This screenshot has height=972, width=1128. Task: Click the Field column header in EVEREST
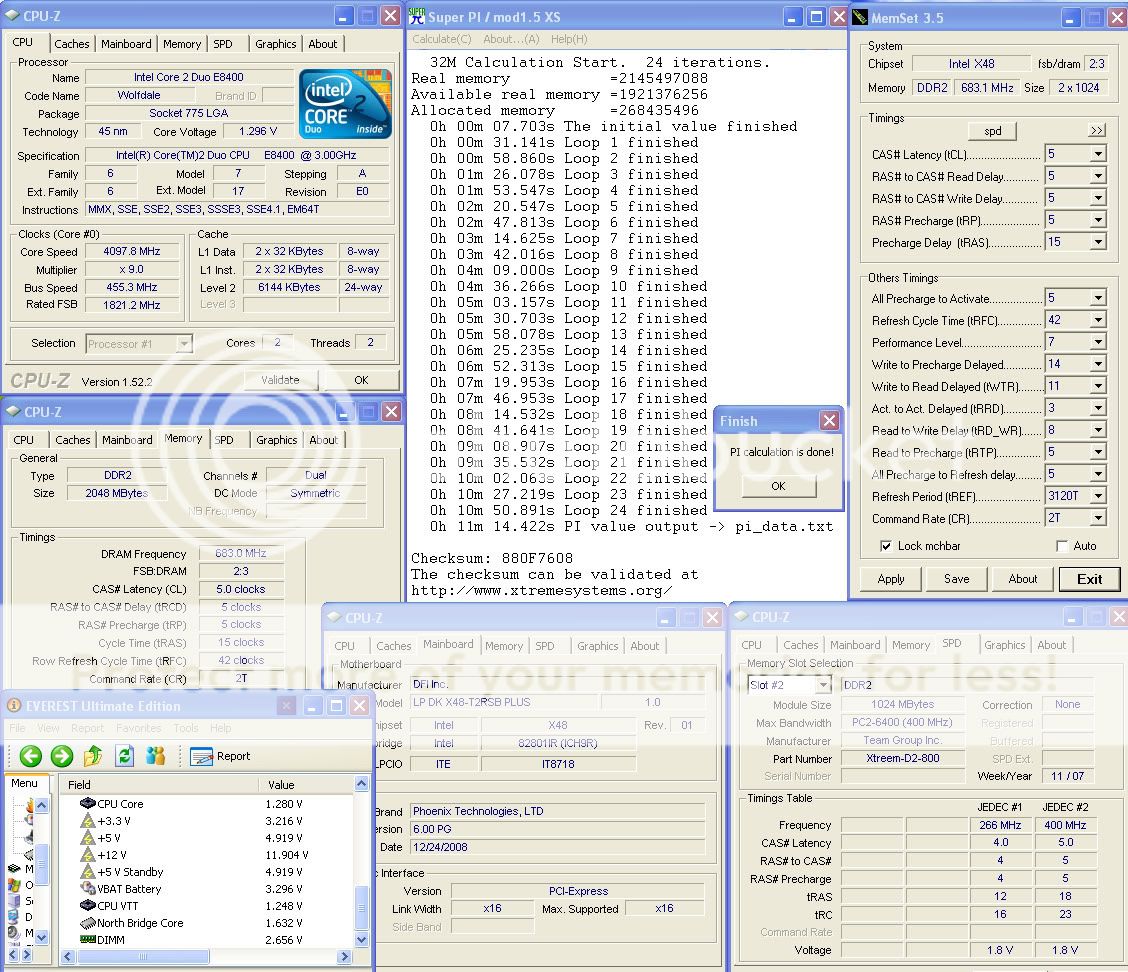pyautogui.click(x=160, y=784)
